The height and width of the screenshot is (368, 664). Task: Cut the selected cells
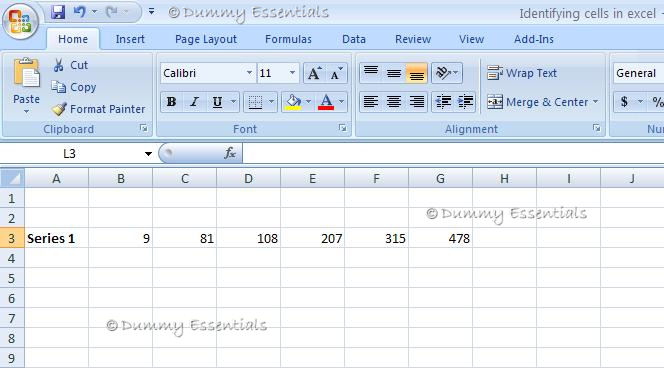click(70, 65)
